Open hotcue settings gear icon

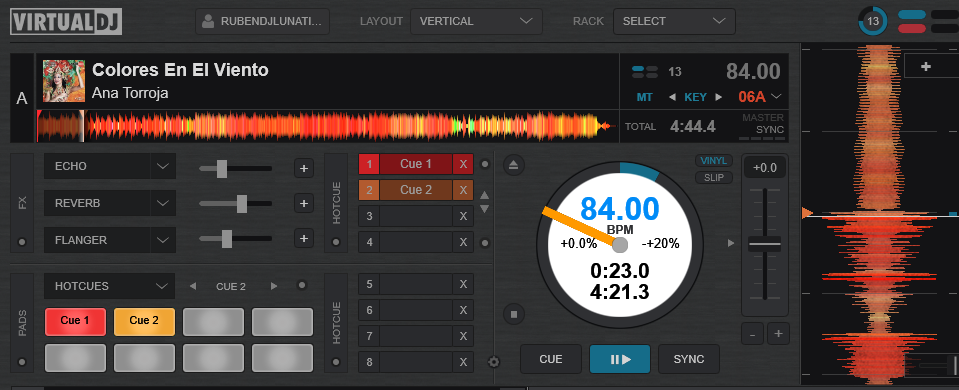point(494,362)
